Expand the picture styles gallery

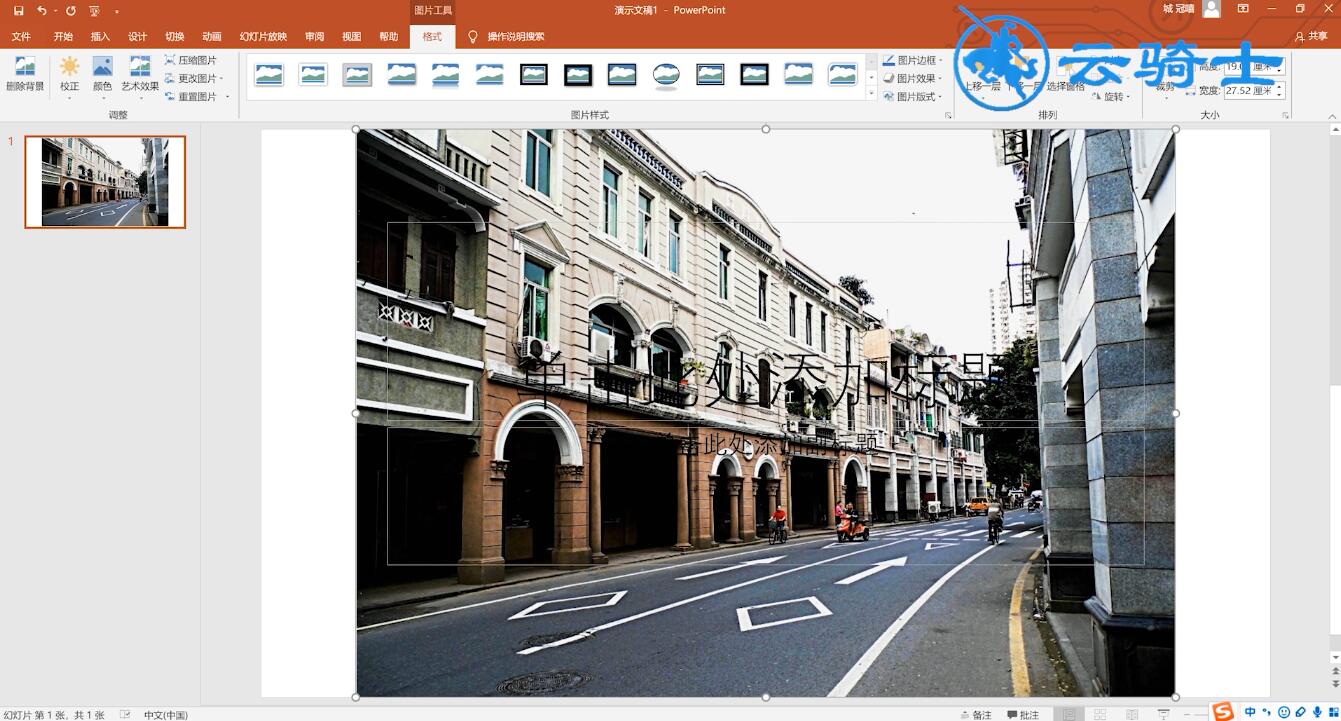[872, 94]
